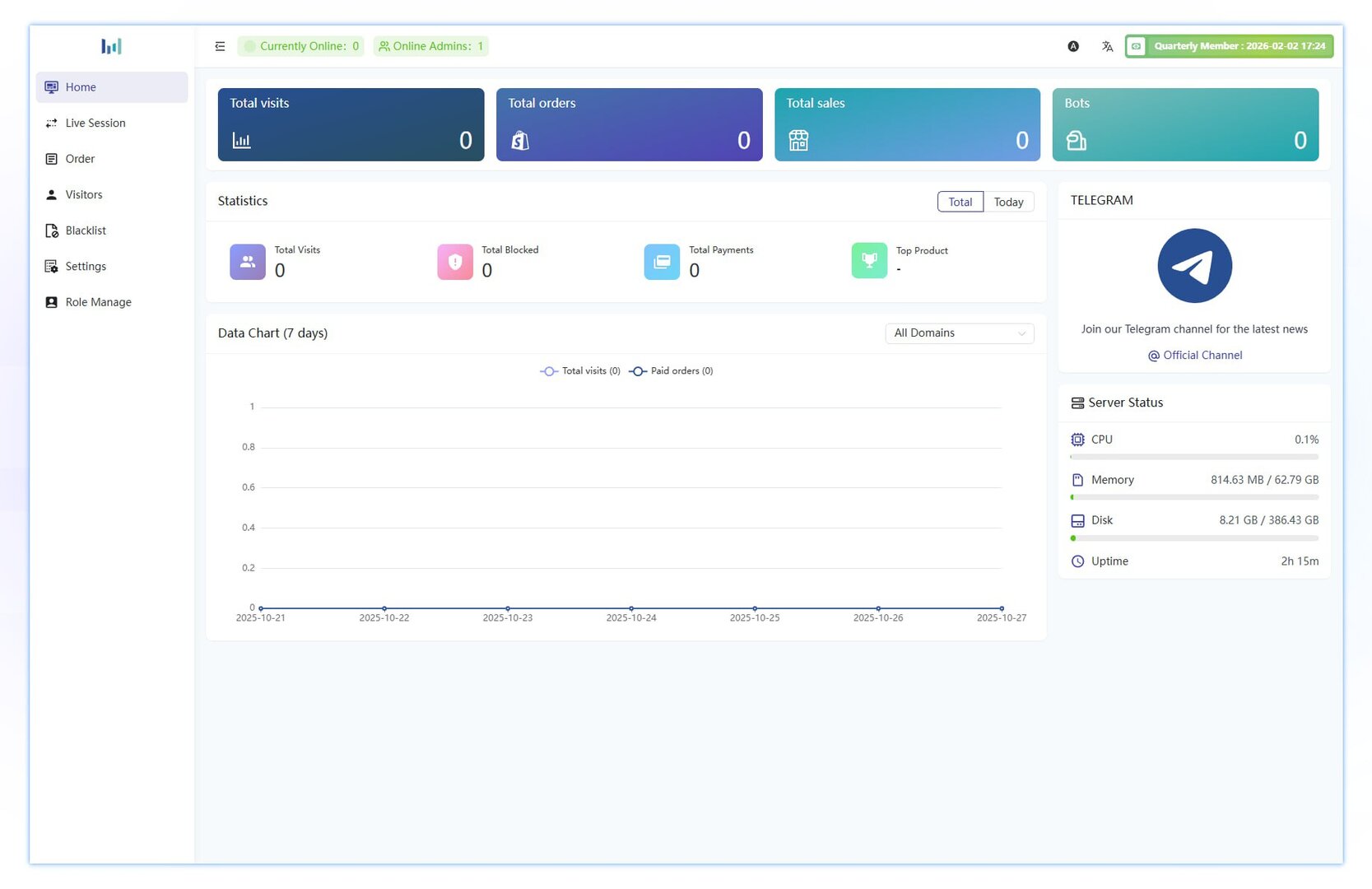Click the Total Visits users icon

[248, 262]
